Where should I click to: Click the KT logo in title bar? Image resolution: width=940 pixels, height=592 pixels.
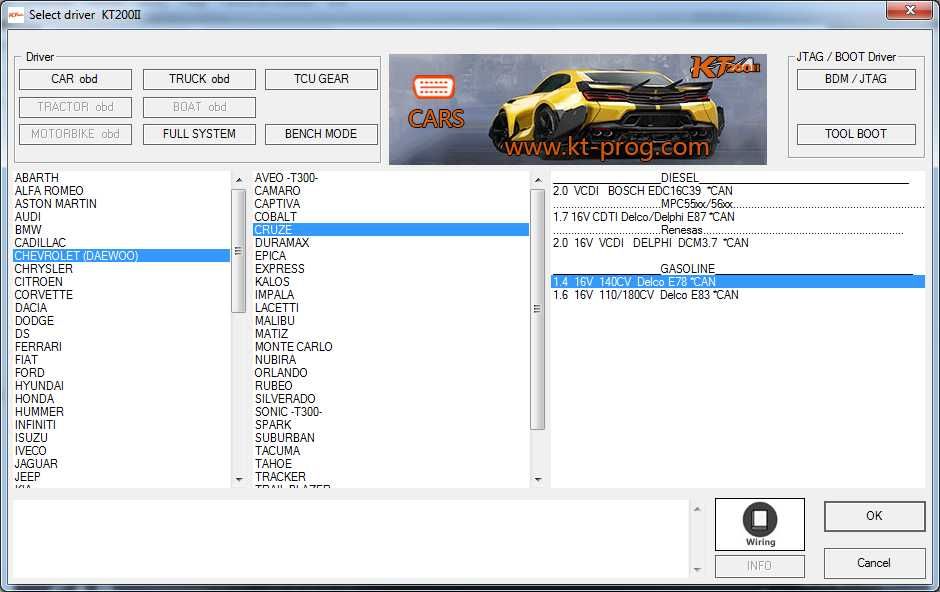pos(16,14)
